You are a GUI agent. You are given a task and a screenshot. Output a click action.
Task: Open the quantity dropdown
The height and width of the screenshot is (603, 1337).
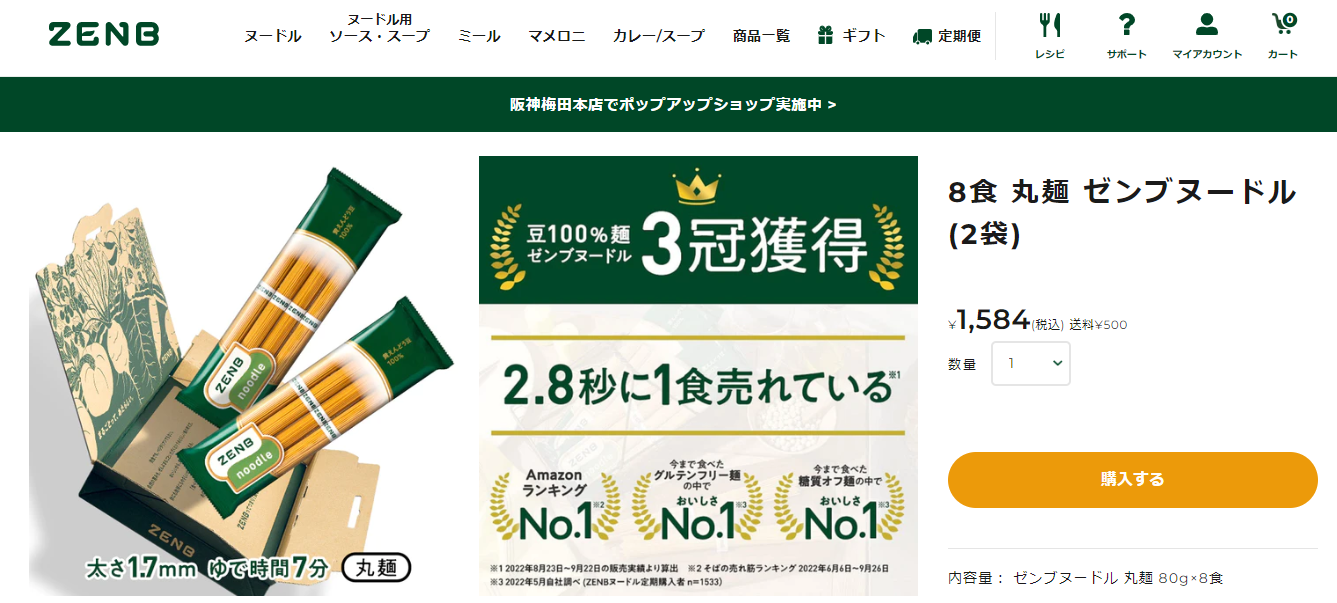[x=1031, y=364]
